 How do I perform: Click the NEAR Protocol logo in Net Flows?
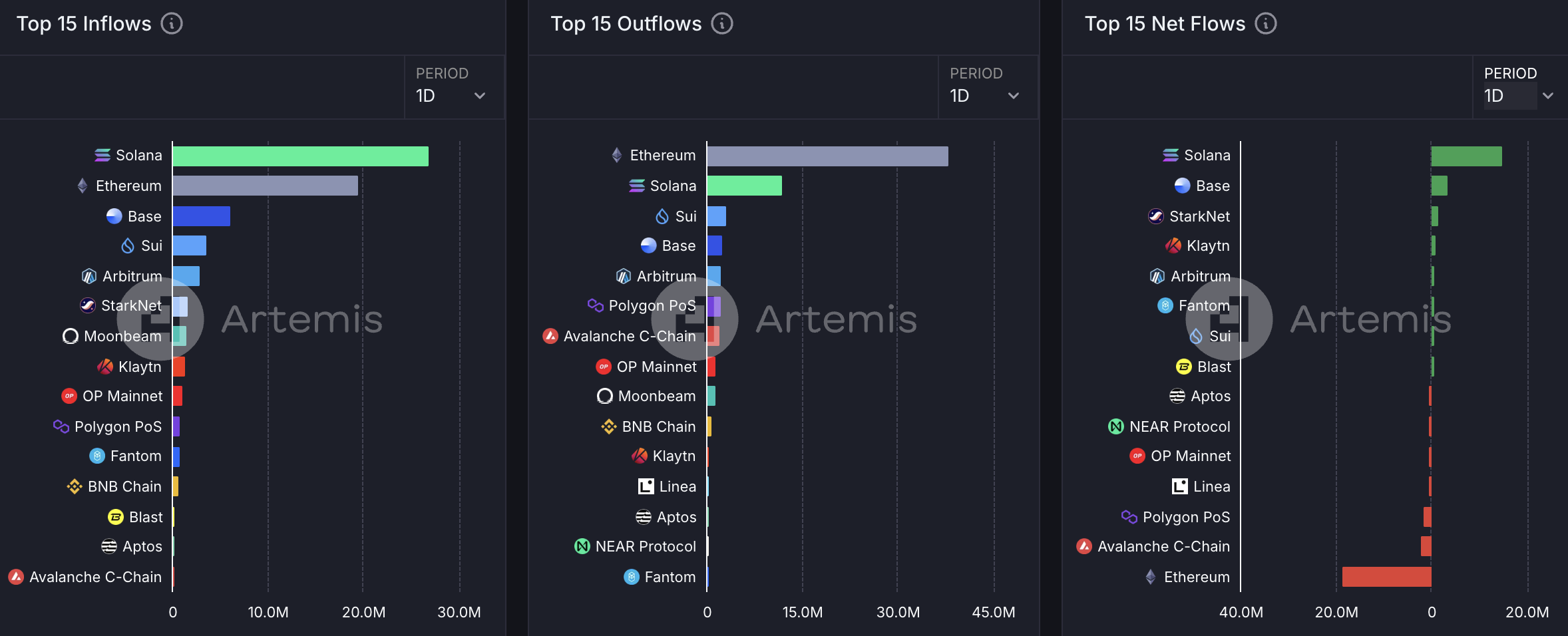[1116, 426]
